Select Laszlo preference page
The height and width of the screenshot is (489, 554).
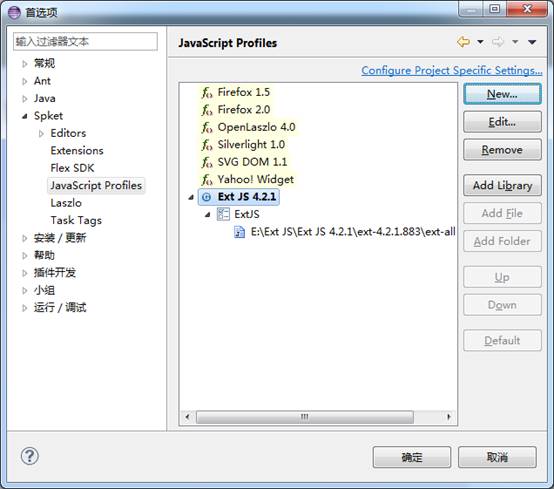(x=66, y=203)
